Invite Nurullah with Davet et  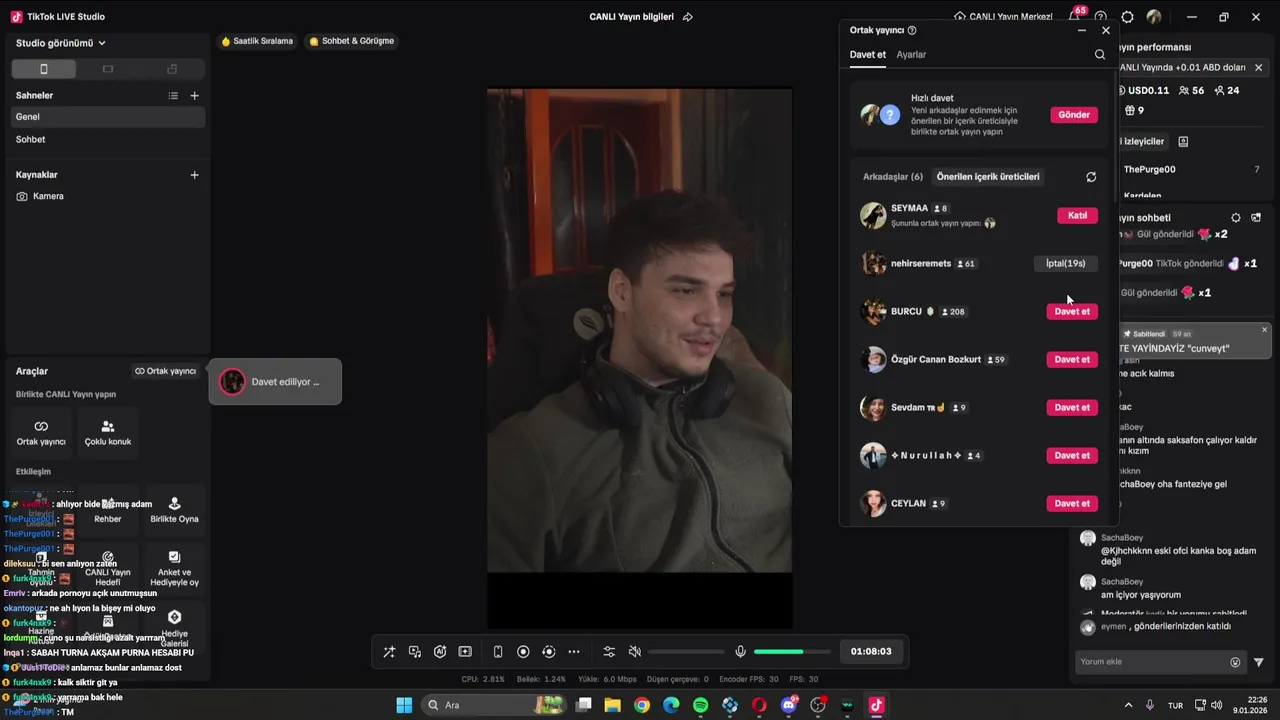(x=1072, y=456)
